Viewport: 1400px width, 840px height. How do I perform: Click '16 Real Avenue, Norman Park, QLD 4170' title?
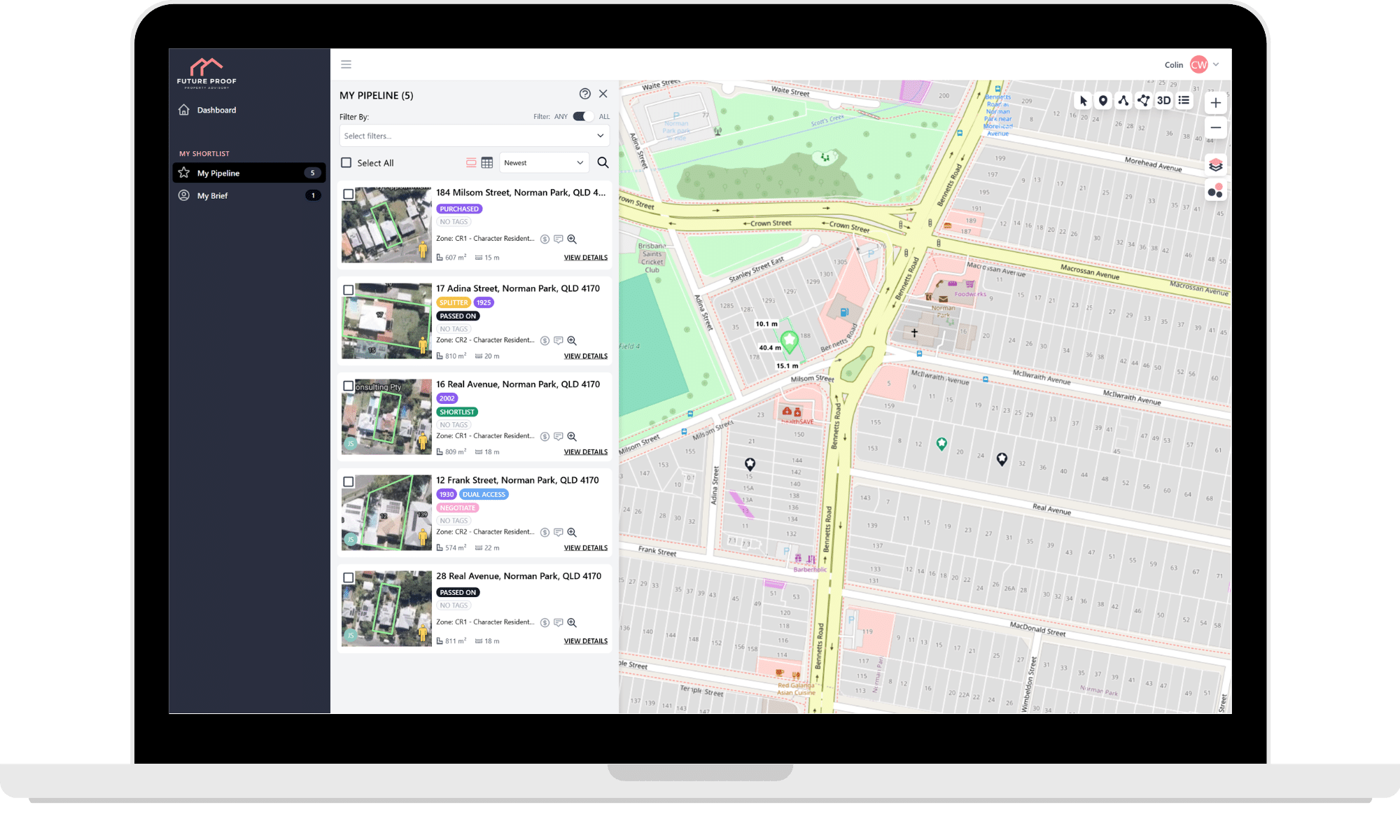[518, 384]
